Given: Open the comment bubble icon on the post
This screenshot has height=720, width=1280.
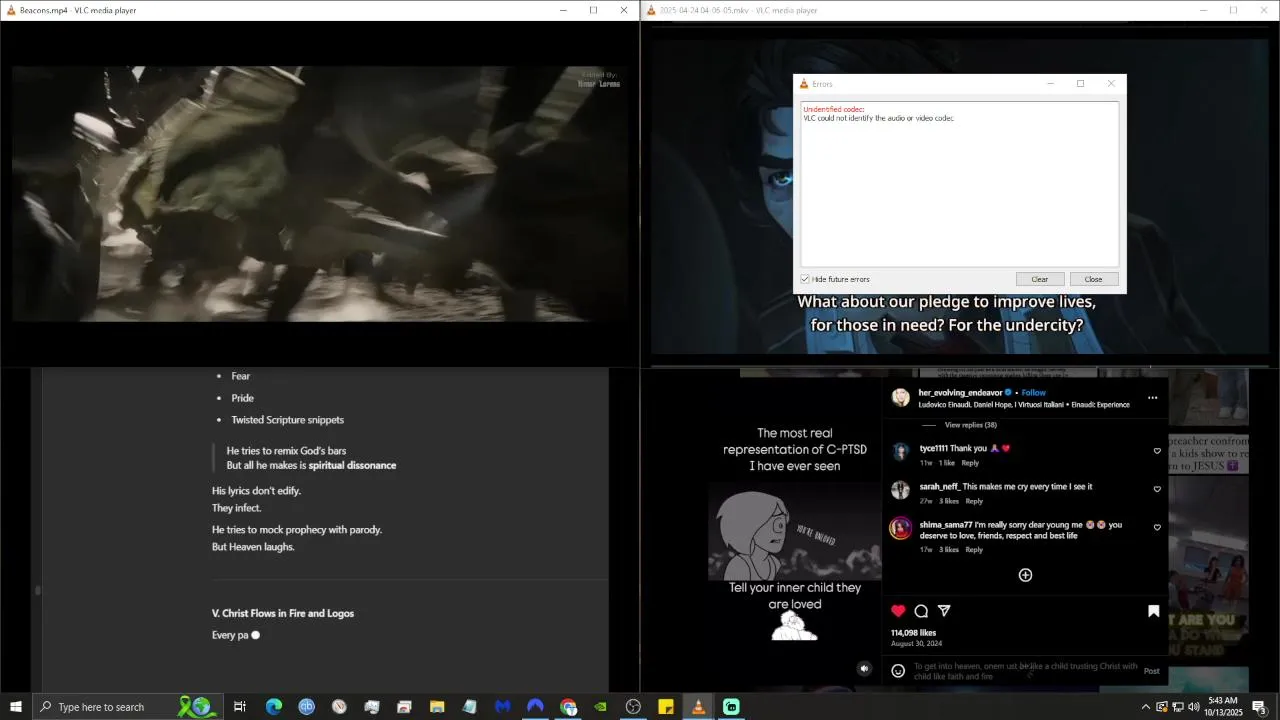Looking at the screenshot, I should point(921,611).
